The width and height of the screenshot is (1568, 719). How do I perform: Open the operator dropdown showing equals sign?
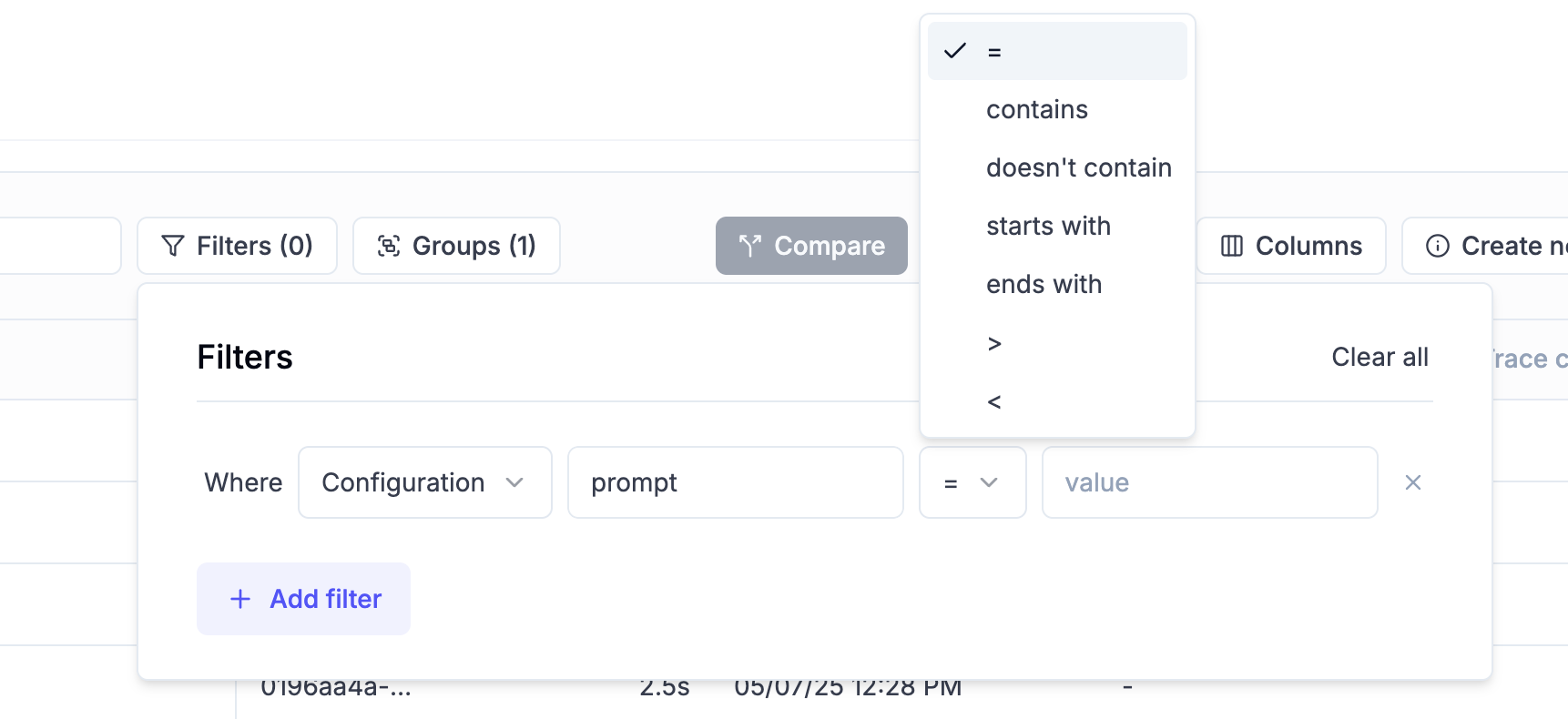tap(972, 482)
